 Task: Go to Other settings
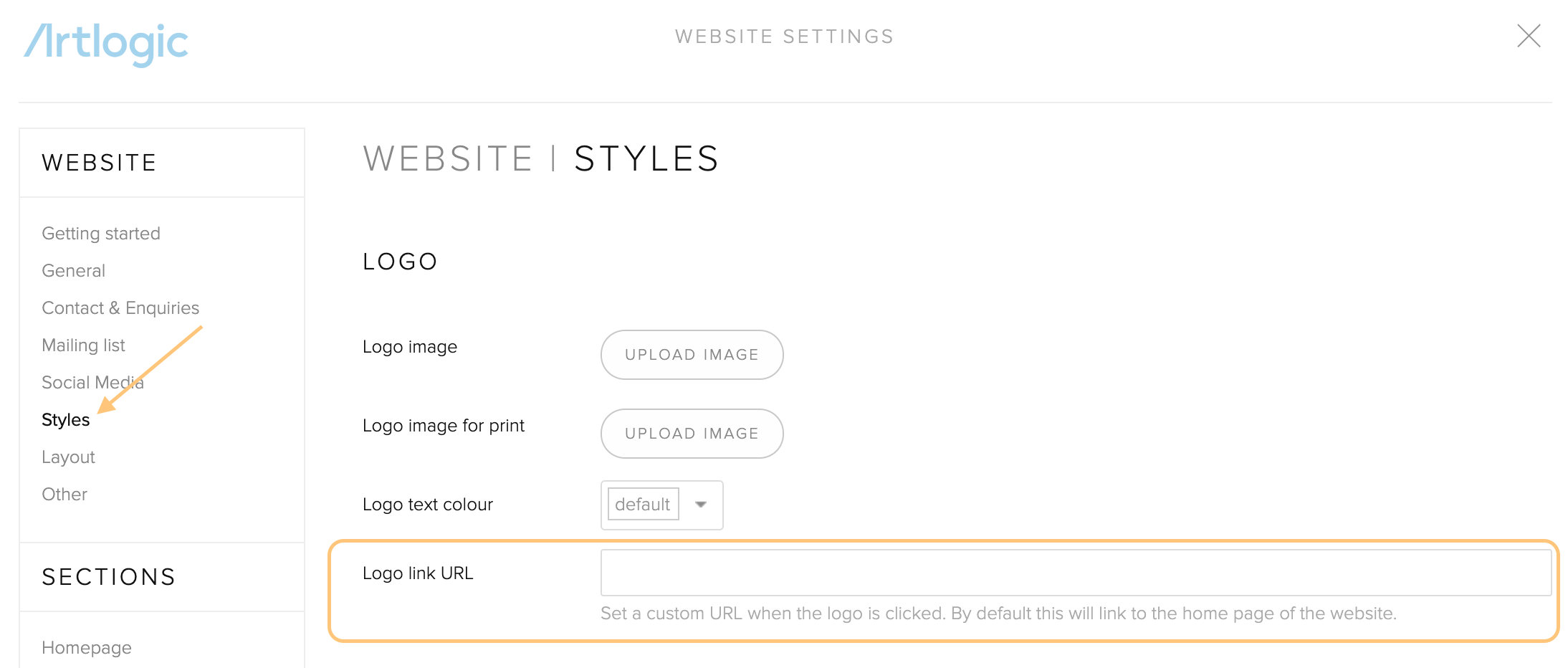pyautogui.click(x=64, y=495)
